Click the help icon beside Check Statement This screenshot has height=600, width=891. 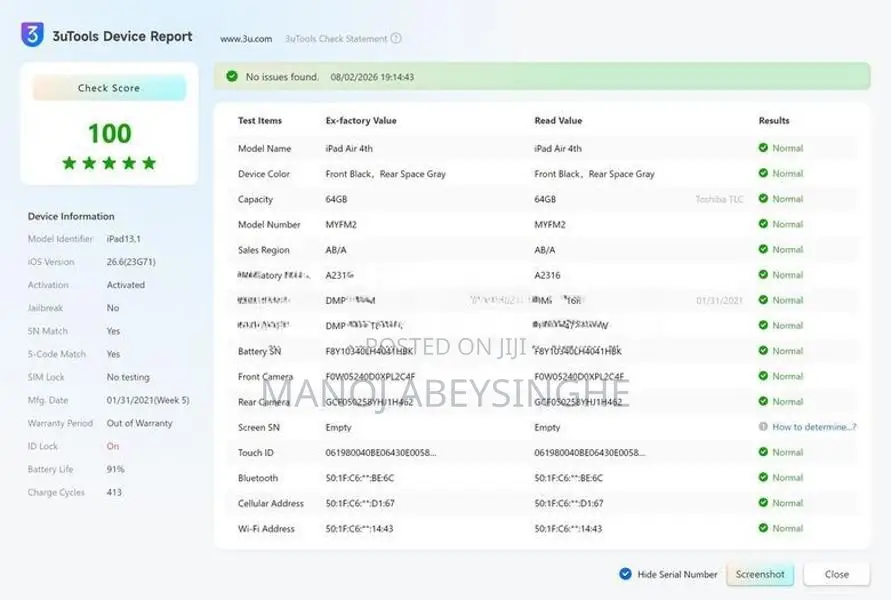pos(396,38)
